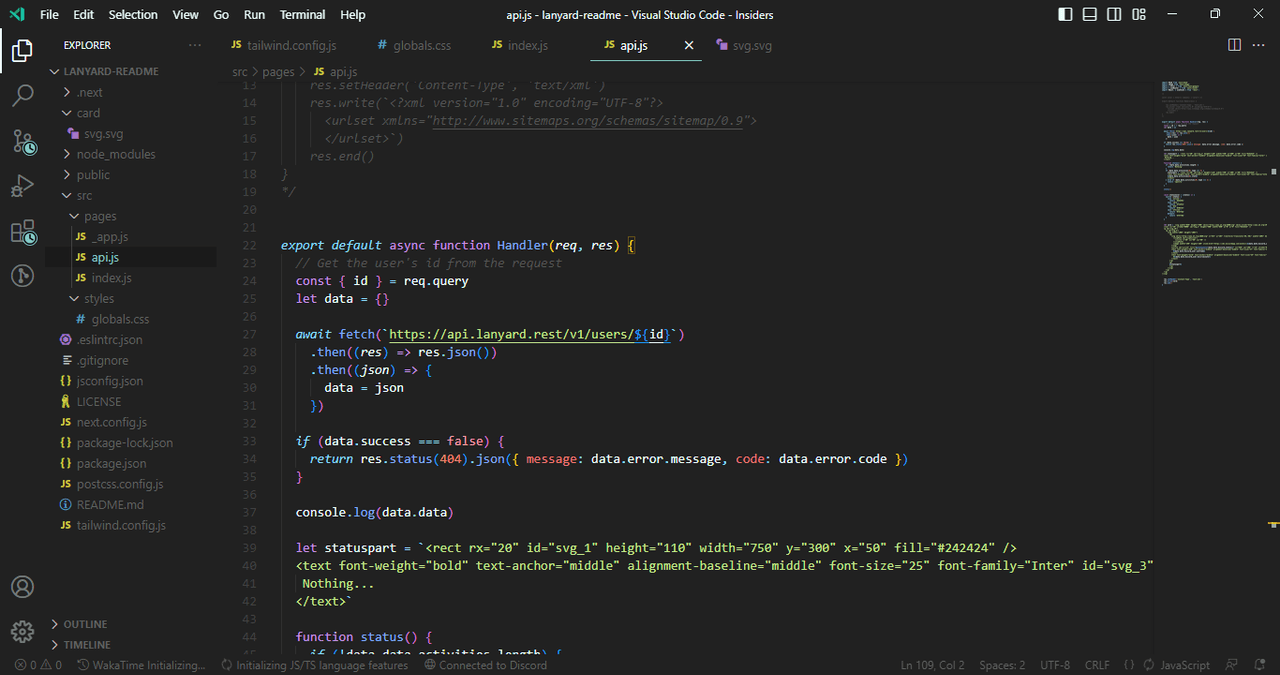
Task: Open the Accounts icon in activity bar
Action: tap(22, 587)
